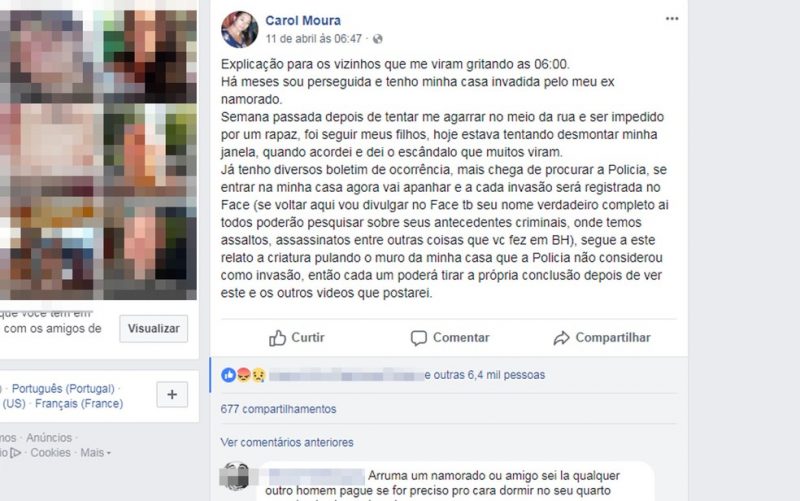Image resolution: width=800 pixels, height=501 pixels.
Task: Open Carol Moura's profile picture
Action: (239, 30)
